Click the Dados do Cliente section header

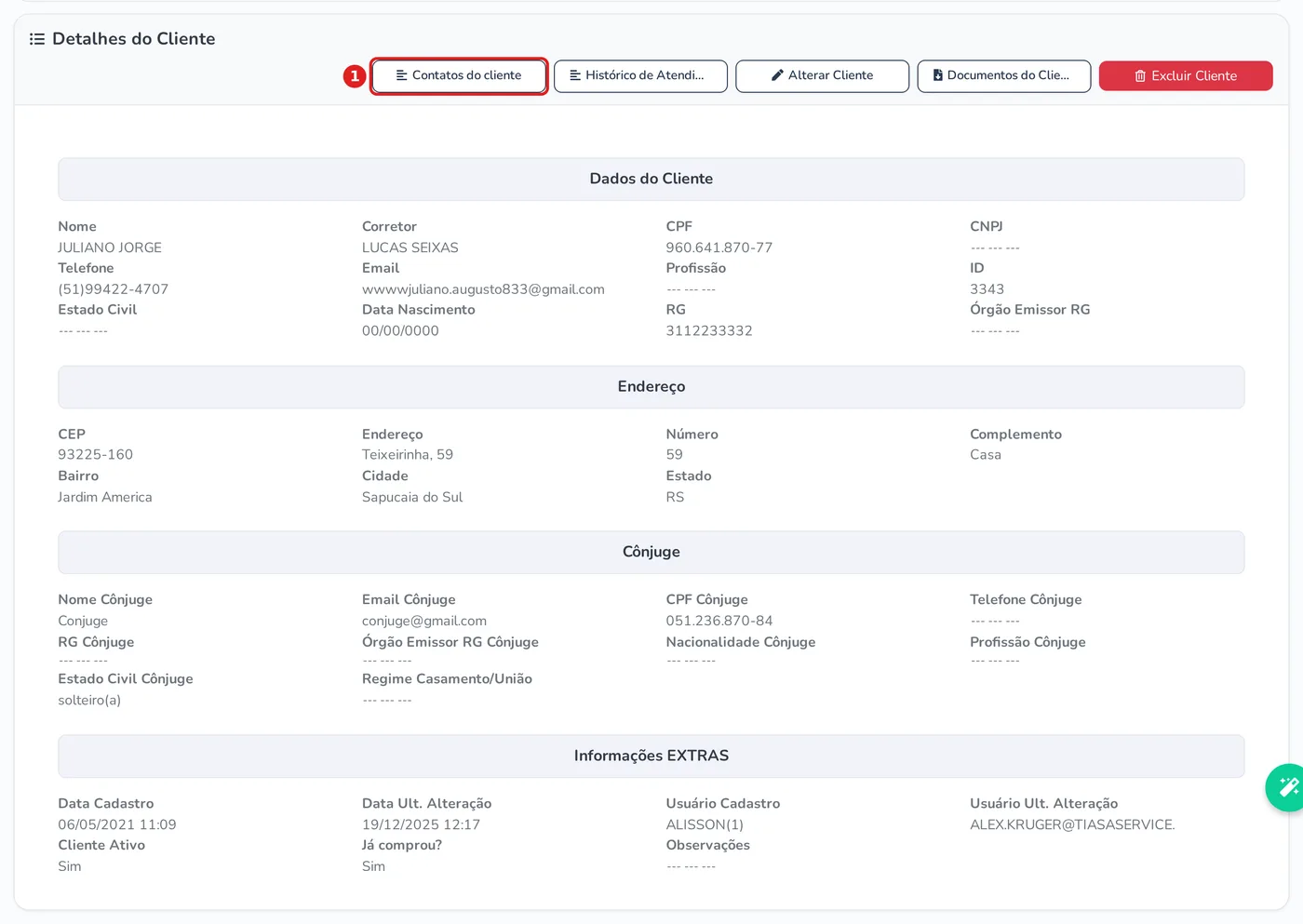point(651,179)
